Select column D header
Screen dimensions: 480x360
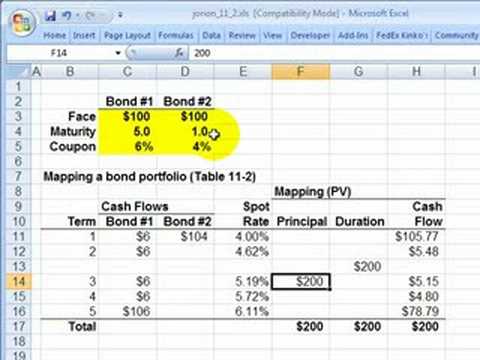click(185, 72)
